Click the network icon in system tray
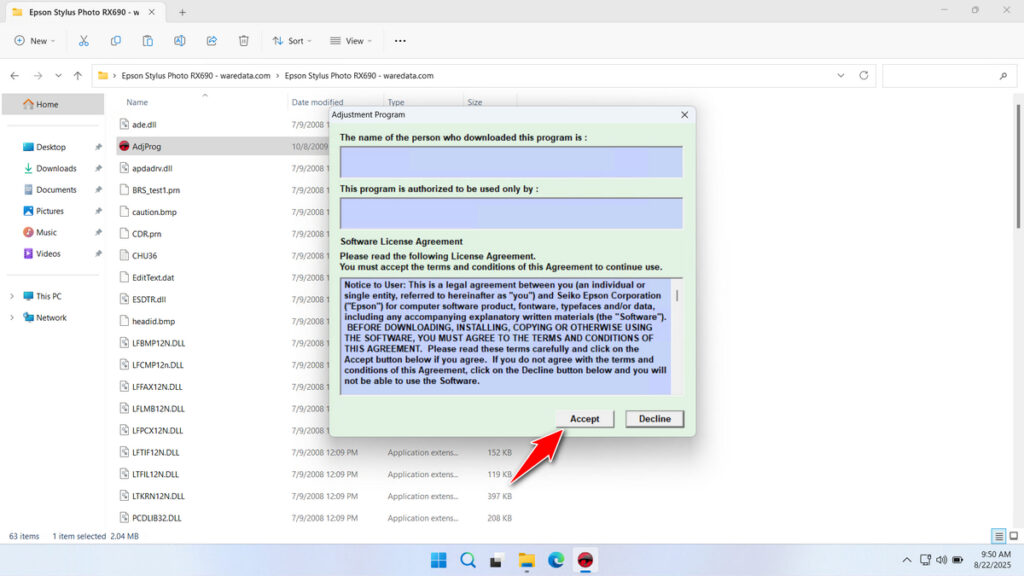The width and height of the screenshot is (1024, 576). pos(925,560)
